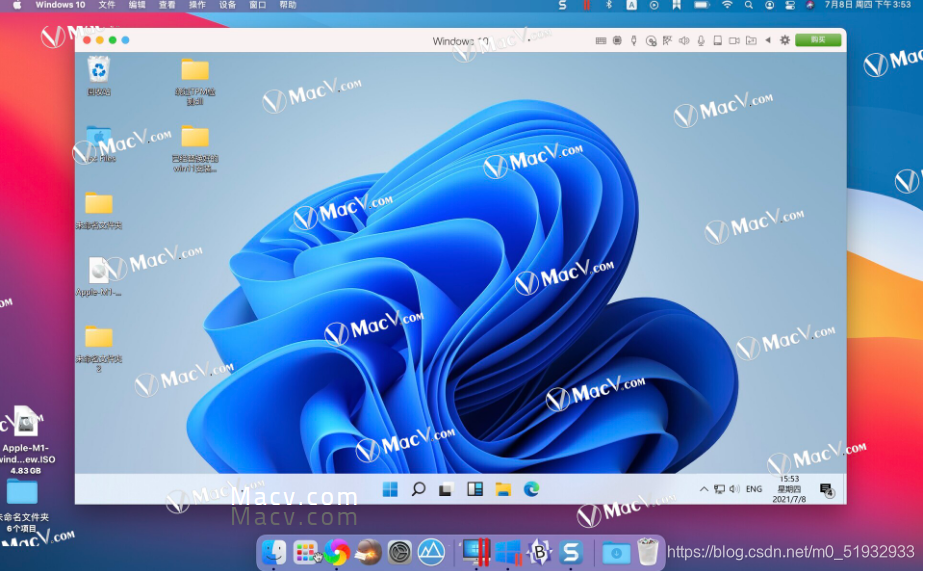Select Apple-M1 ISO file on Mac desktop
Screen dimensions: 925x571
pos(26,439)
